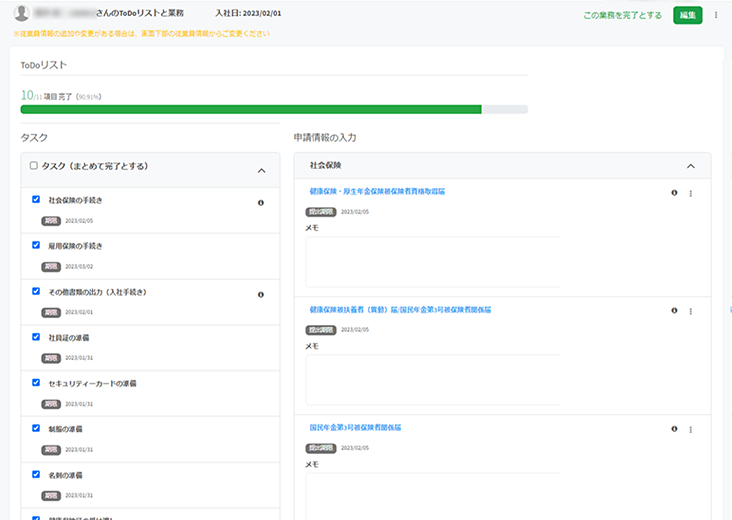Uncheck the セキュリティーカードの準備 task

pyautogui.click(x=36, y=383)
